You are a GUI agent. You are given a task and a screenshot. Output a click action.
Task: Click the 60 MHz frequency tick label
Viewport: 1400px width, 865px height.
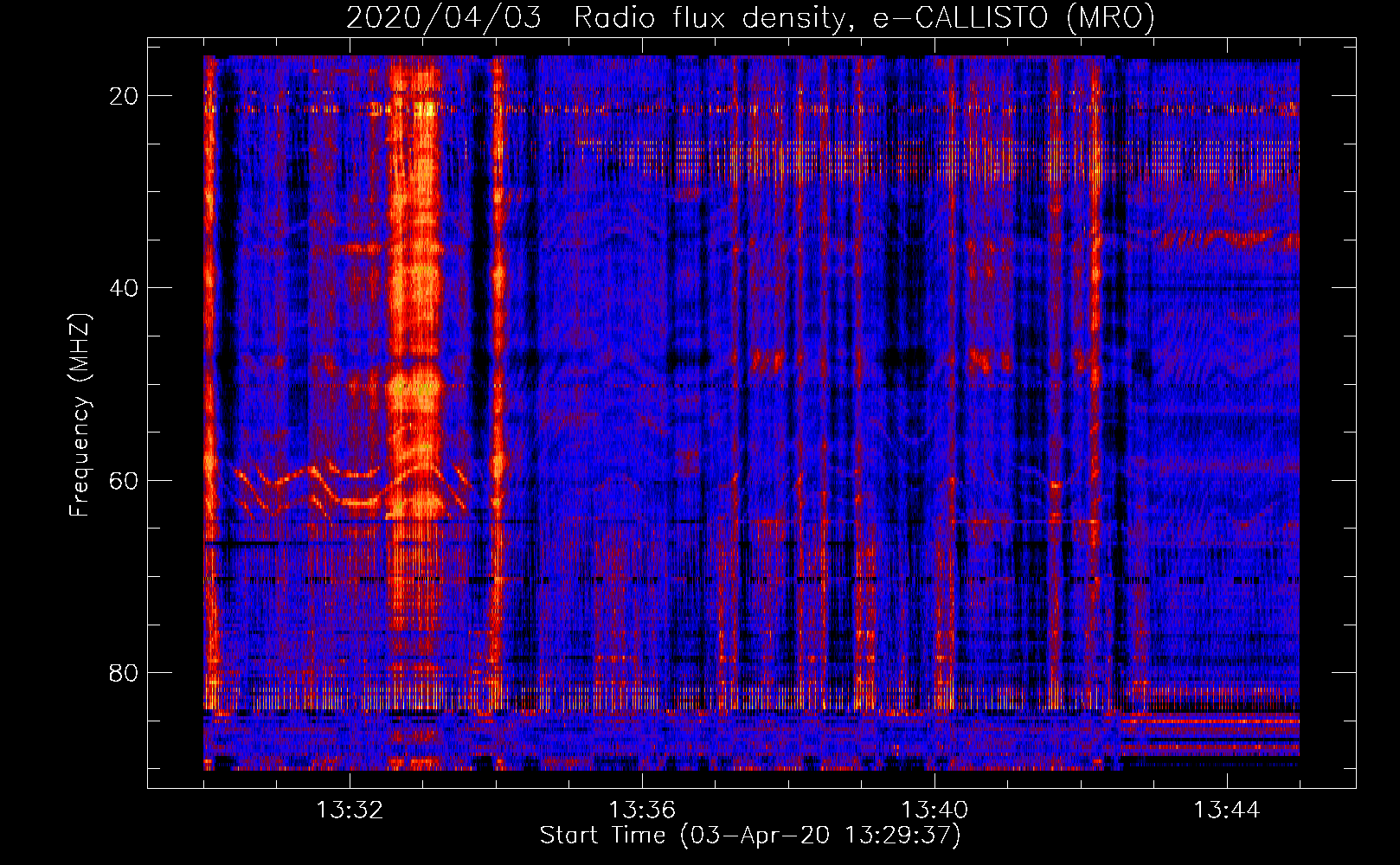pos(124,480)
